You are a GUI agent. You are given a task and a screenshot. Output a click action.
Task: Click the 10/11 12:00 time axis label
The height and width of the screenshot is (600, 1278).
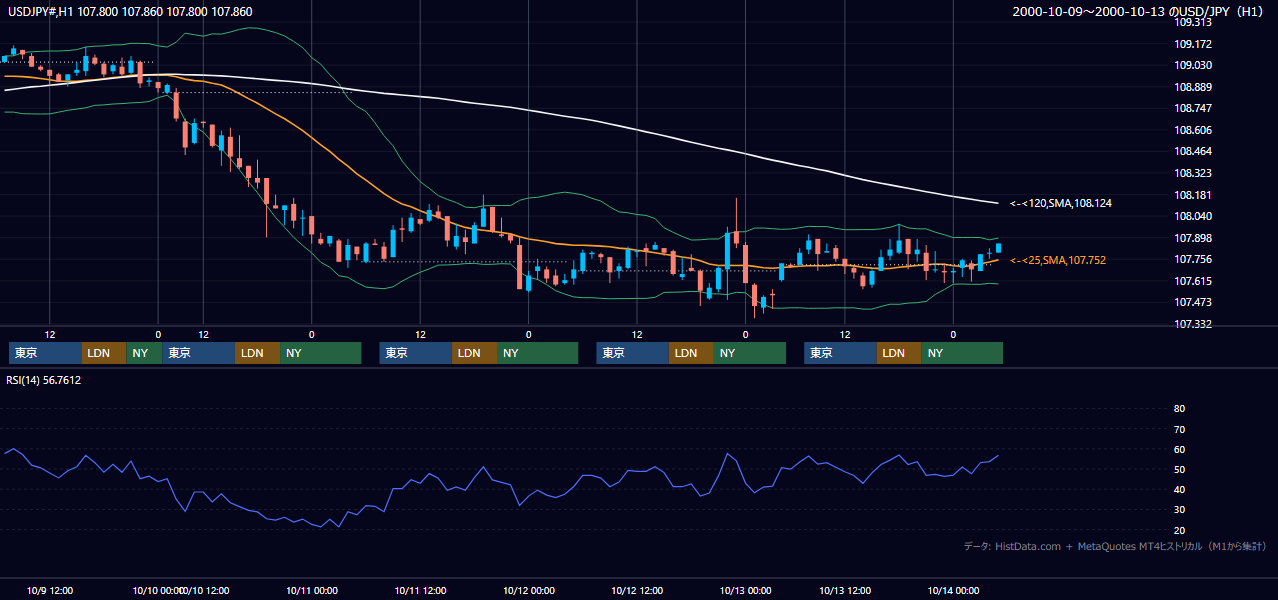(x=420, y=590)
